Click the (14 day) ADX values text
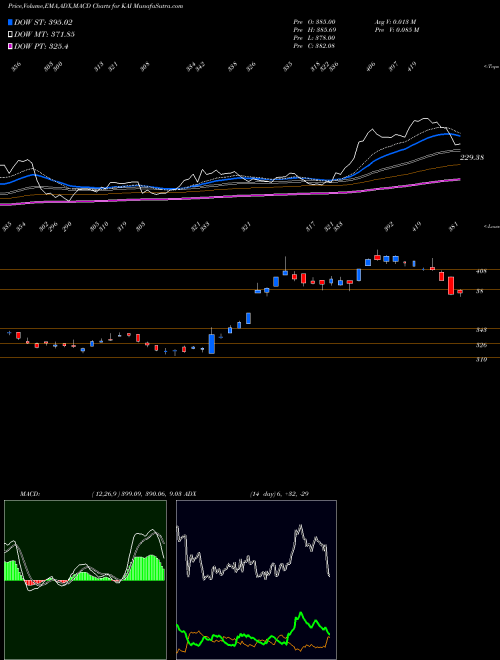 (279, 494)
